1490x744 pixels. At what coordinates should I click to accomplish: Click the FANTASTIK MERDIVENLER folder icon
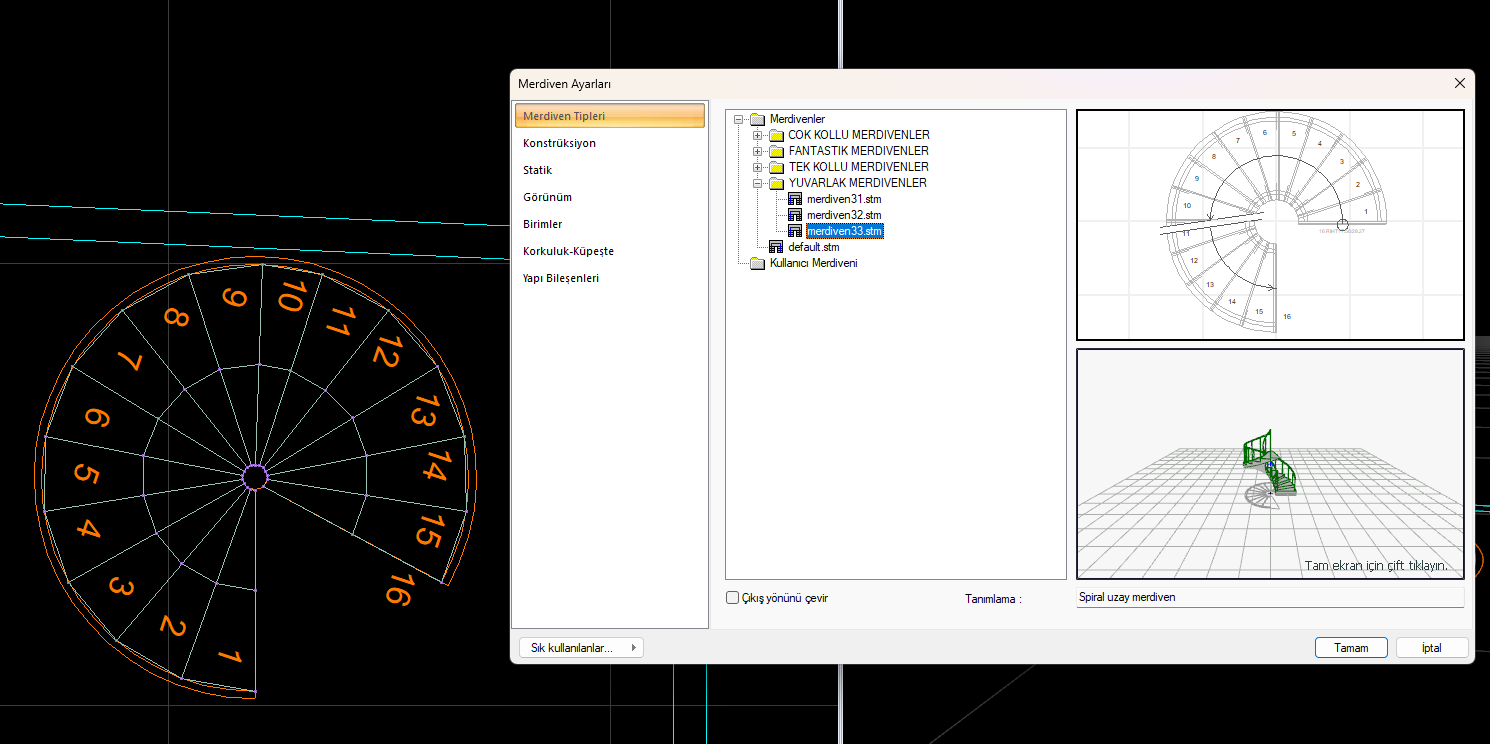pyautogui.click(x=776, y=151)
